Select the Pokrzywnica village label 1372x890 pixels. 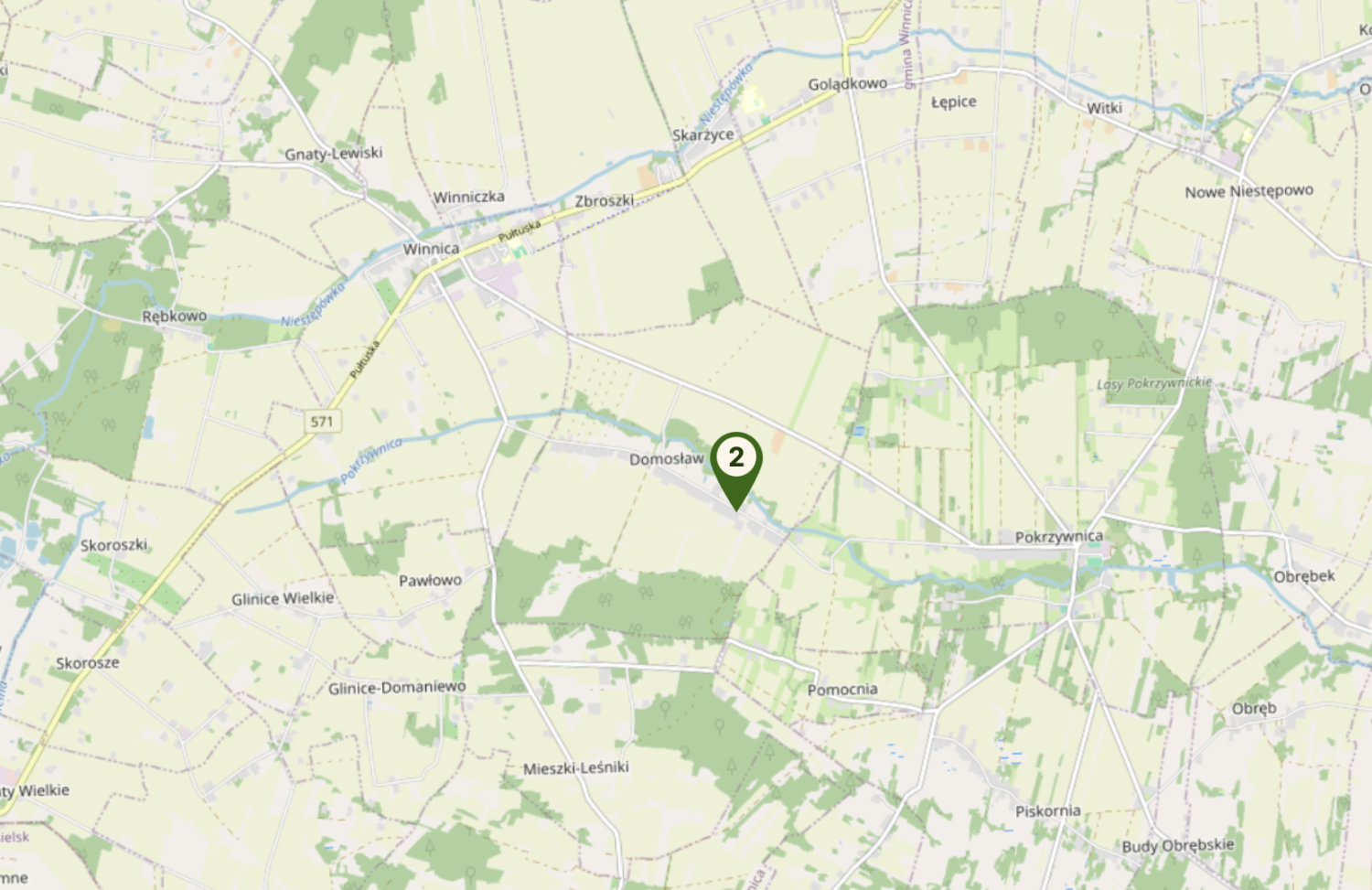(1058, 536)
